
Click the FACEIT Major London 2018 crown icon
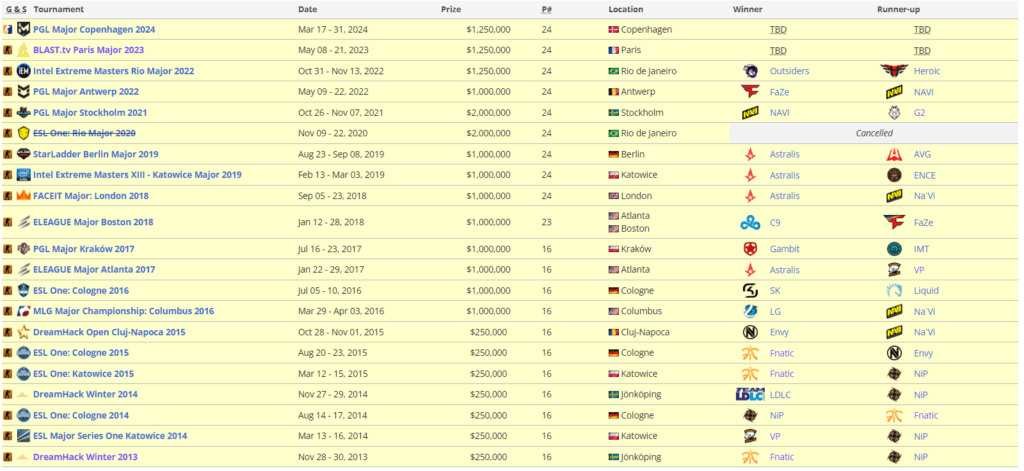[x=23, y=196]
